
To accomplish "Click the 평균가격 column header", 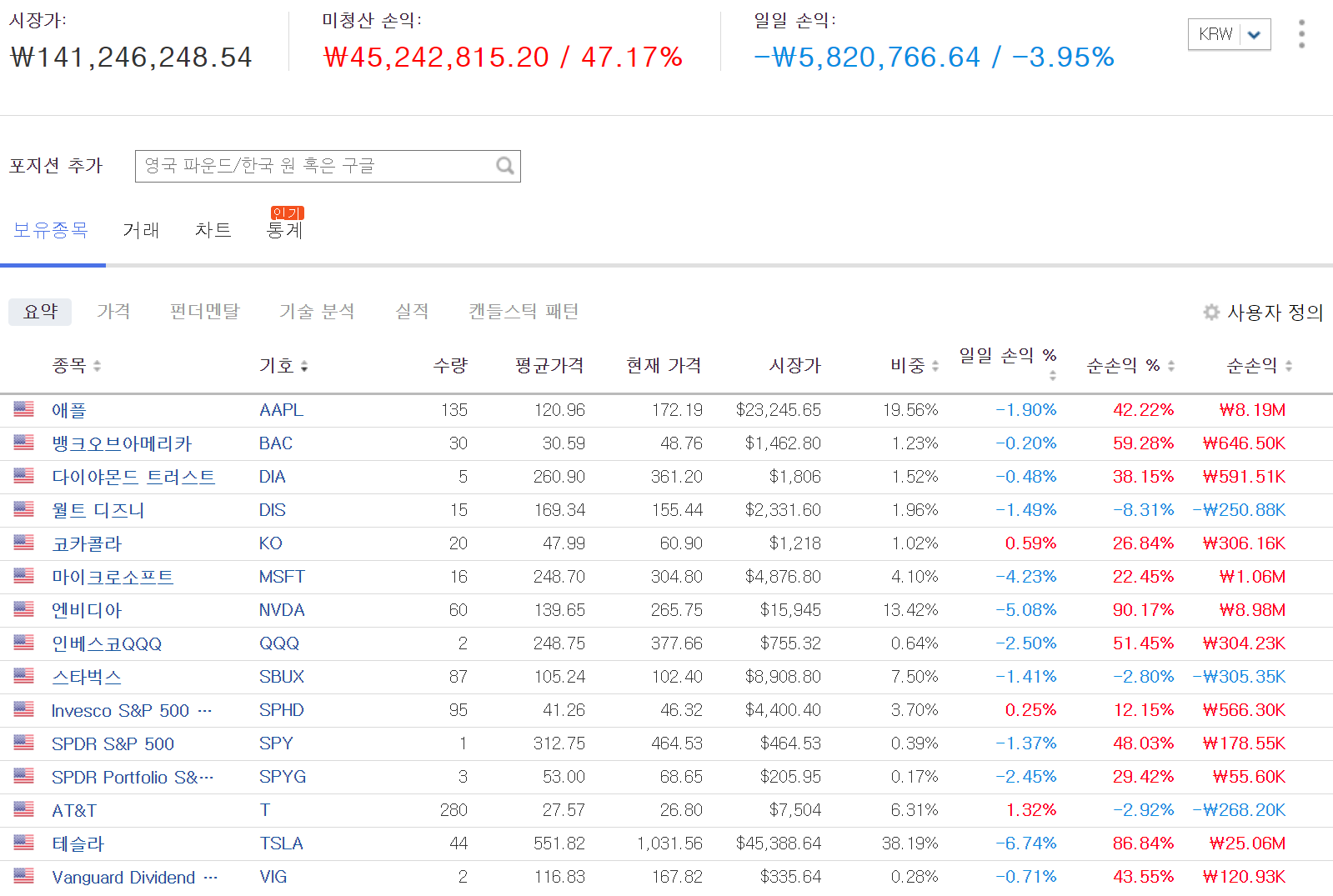I will point(549,365).
